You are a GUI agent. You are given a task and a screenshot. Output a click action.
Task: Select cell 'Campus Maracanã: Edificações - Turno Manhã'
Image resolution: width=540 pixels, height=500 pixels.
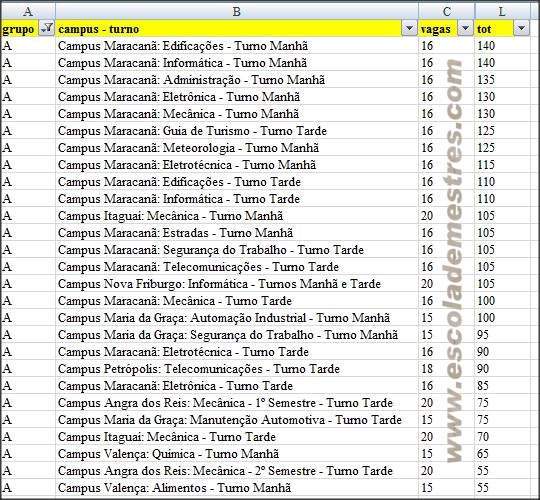coord(237,46)
